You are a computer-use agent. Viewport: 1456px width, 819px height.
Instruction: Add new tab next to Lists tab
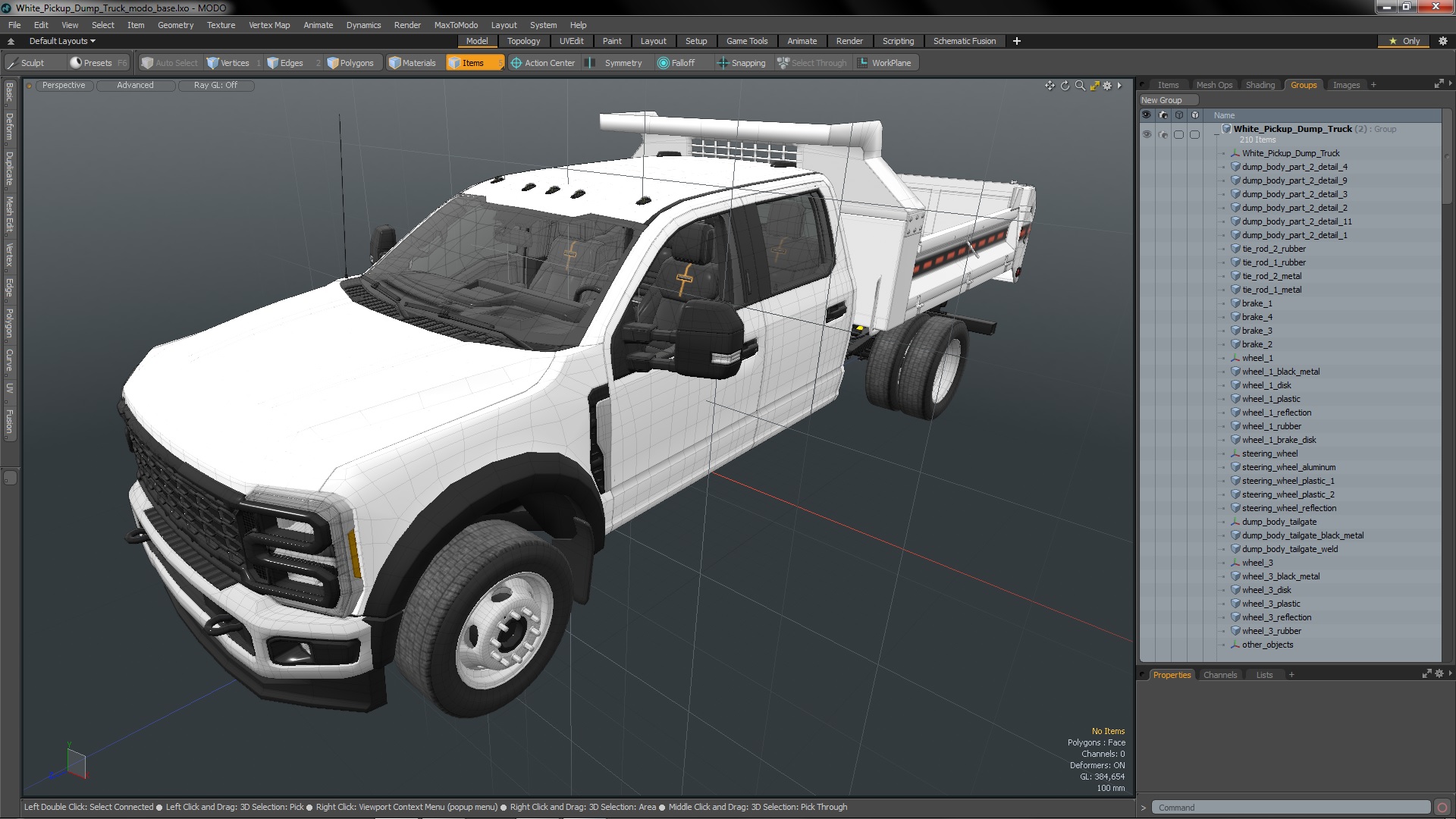point(1291,675)
